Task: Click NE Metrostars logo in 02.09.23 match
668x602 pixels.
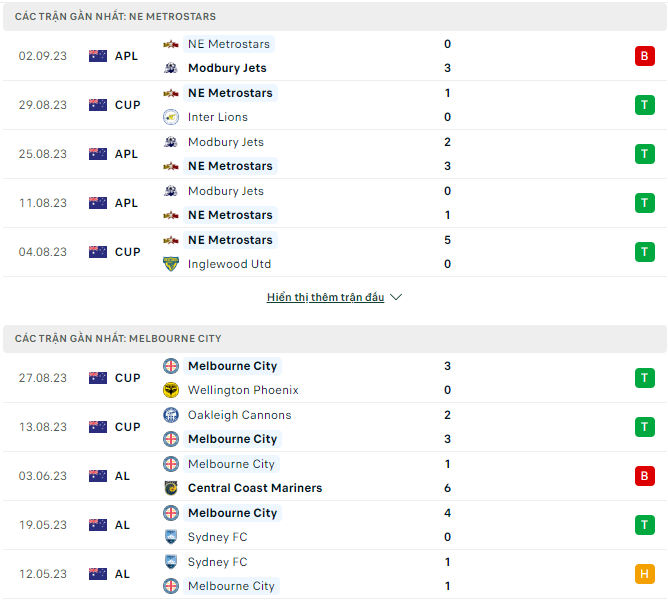Action: click(x=171, y=44)
